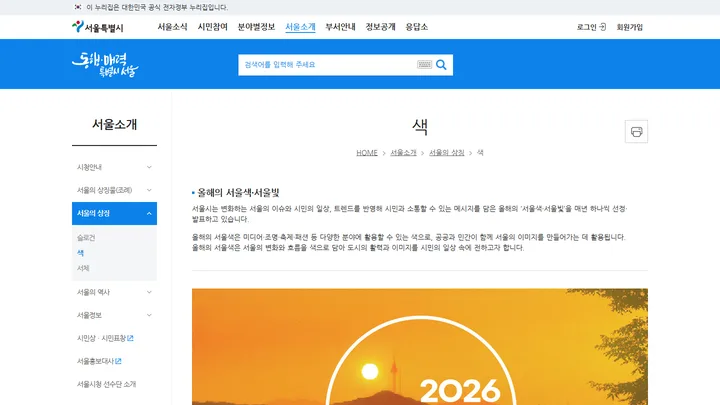
Task: Click 서울소개 in the breadcrumb
Action: pos(403,152)
